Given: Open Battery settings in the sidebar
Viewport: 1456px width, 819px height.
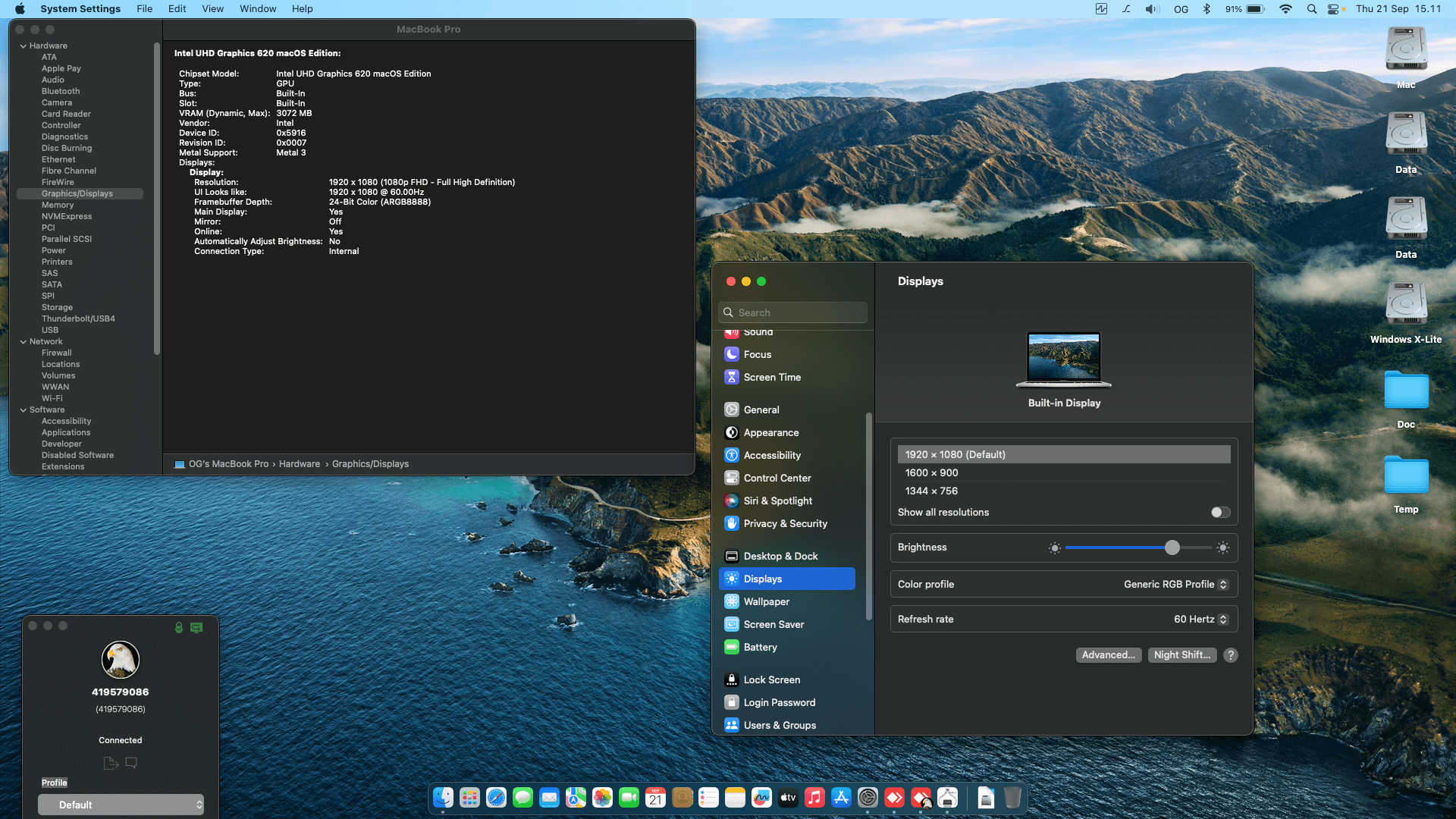Looking at the screenshot, I should tap(760, 647).
